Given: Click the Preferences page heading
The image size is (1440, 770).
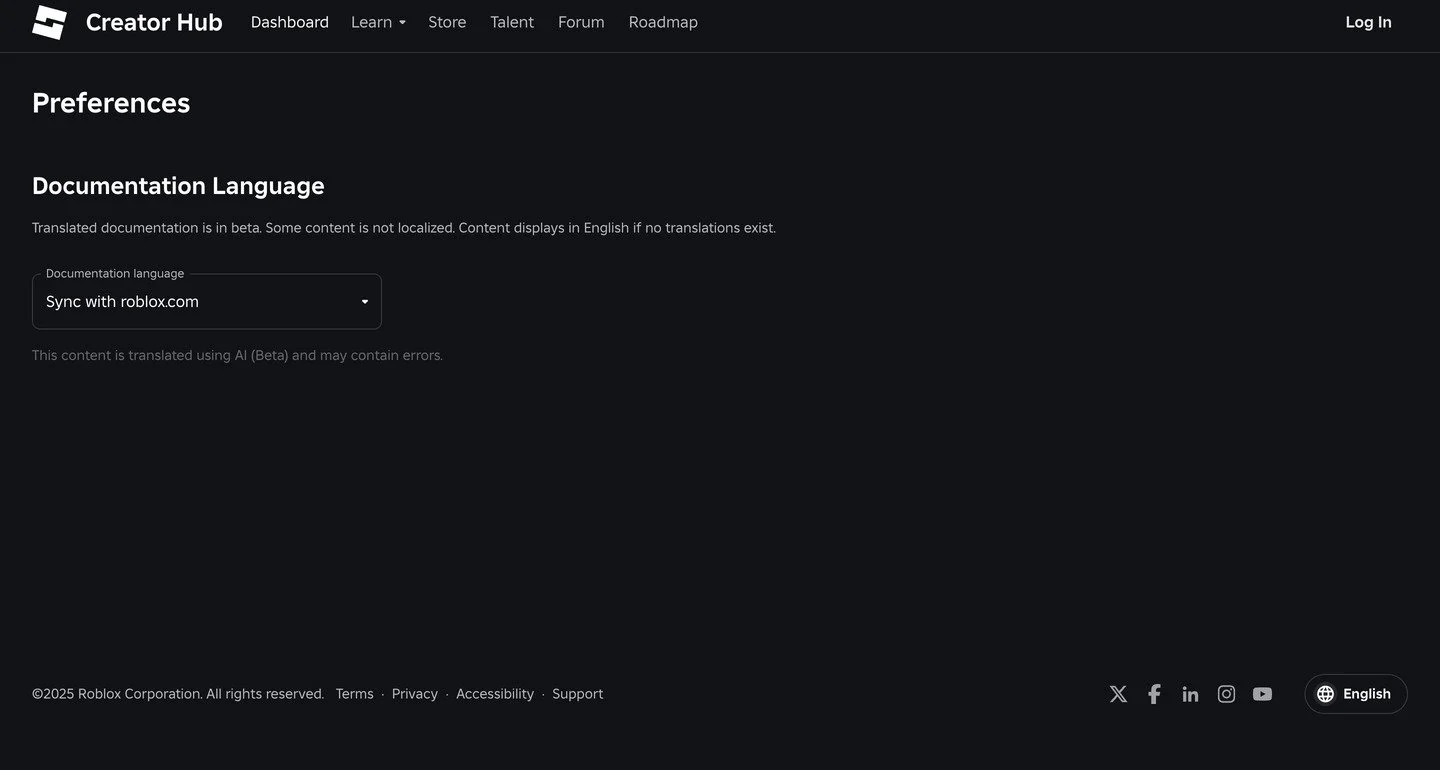Looking at the screenshot, I should (111, 103).
